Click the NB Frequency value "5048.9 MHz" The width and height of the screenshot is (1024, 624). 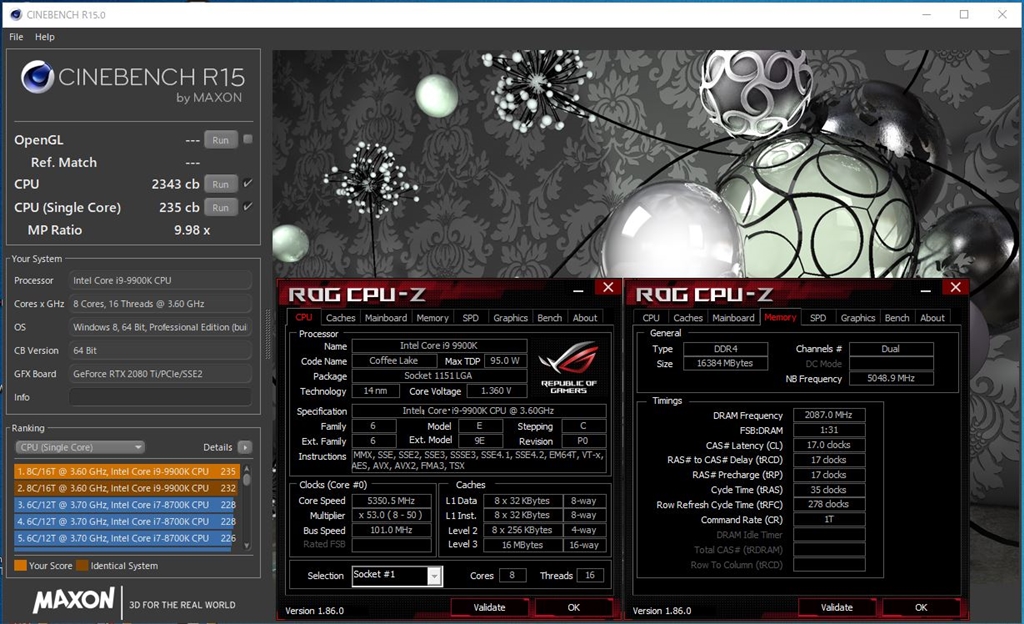(891, 379)
